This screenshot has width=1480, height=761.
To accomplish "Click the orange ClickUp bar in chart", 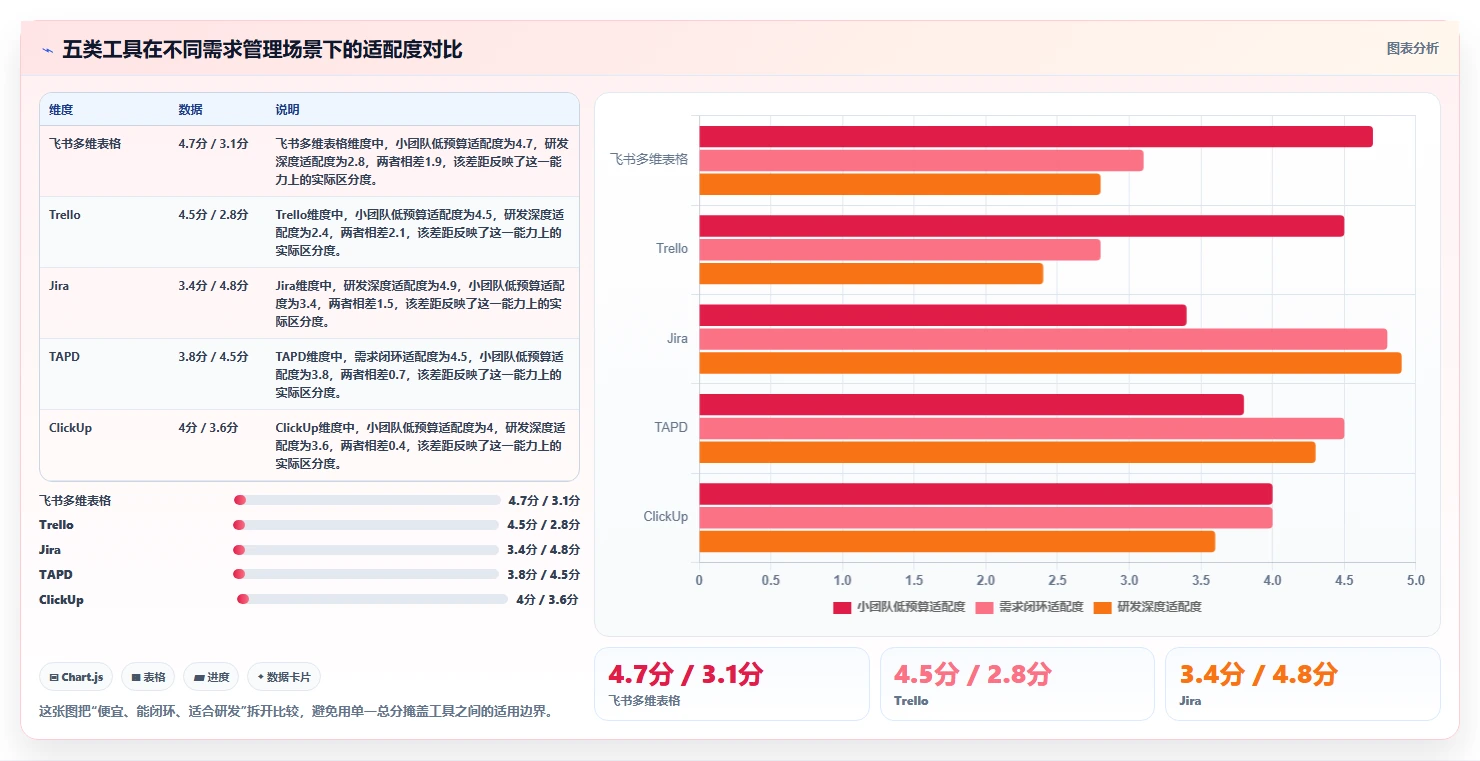I will [957, 541].
